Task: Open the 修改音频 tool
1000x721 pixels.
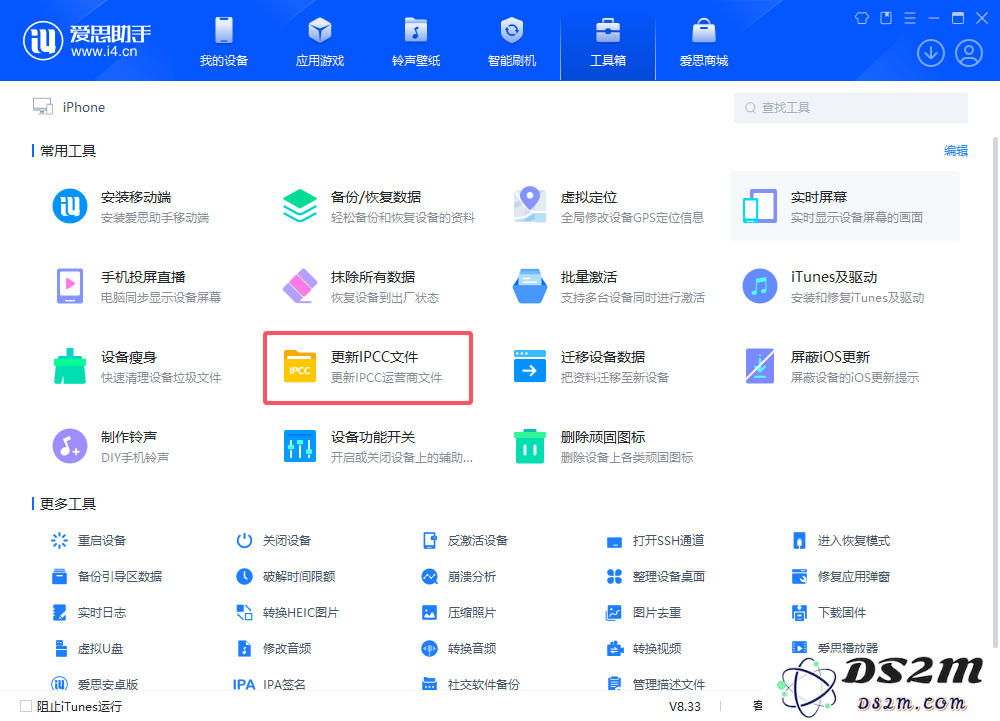Action: pos(274,648)
